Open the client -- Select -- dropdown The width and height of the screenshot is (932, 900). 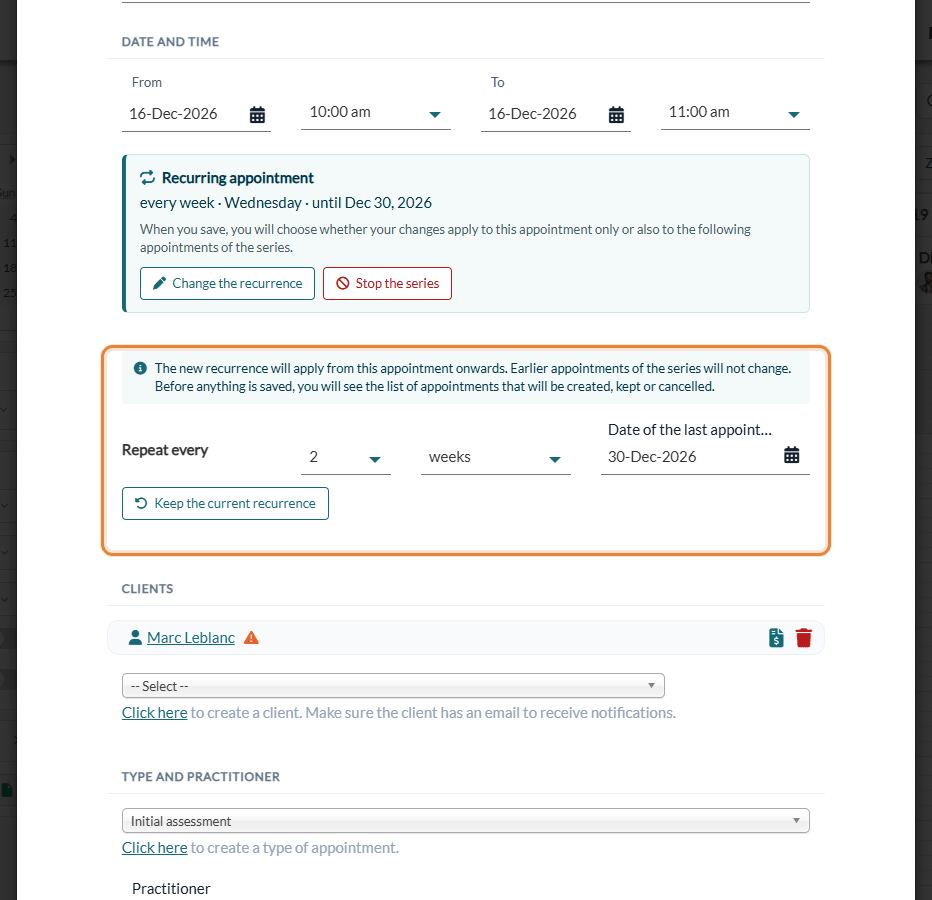pos(393,685)
